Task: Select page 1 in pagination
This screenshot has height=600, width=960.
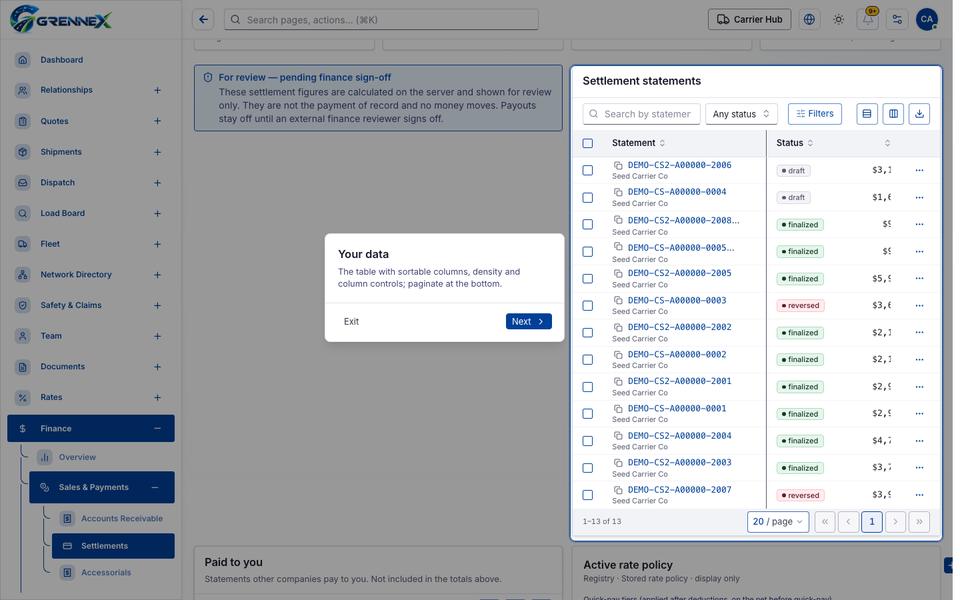Action: click(x=871, y=522)
